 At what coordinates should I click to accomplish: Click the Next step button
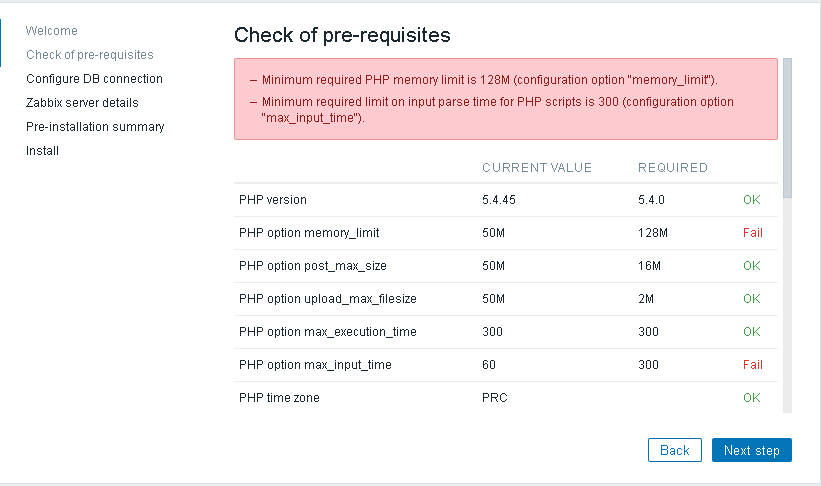tap(751, 450)
